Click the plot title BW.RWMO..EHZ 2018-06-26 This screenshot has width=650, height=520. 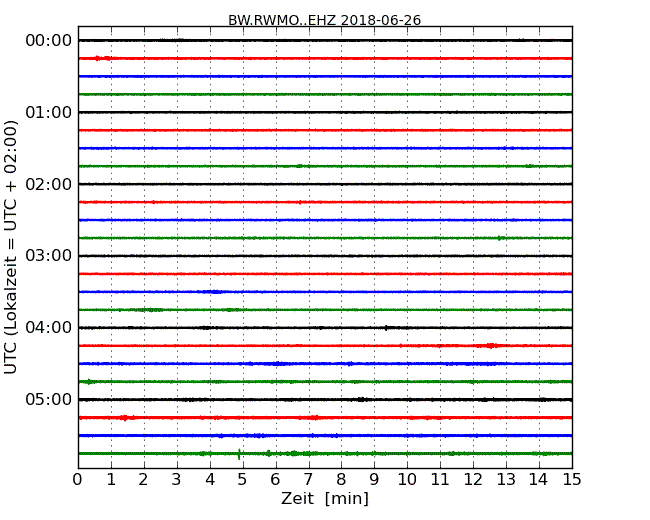[325, 20]
